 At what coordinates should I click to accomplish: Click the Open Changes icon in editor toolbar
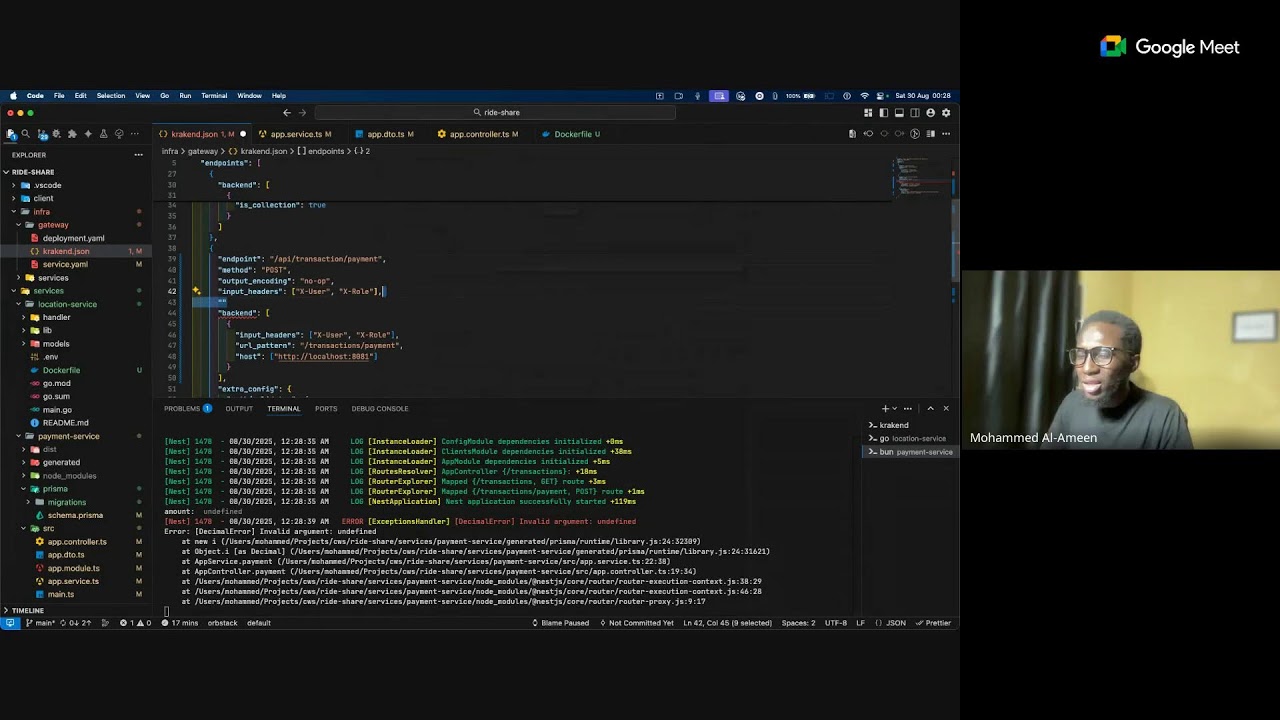pyautogui.click(x=852, y=134)
